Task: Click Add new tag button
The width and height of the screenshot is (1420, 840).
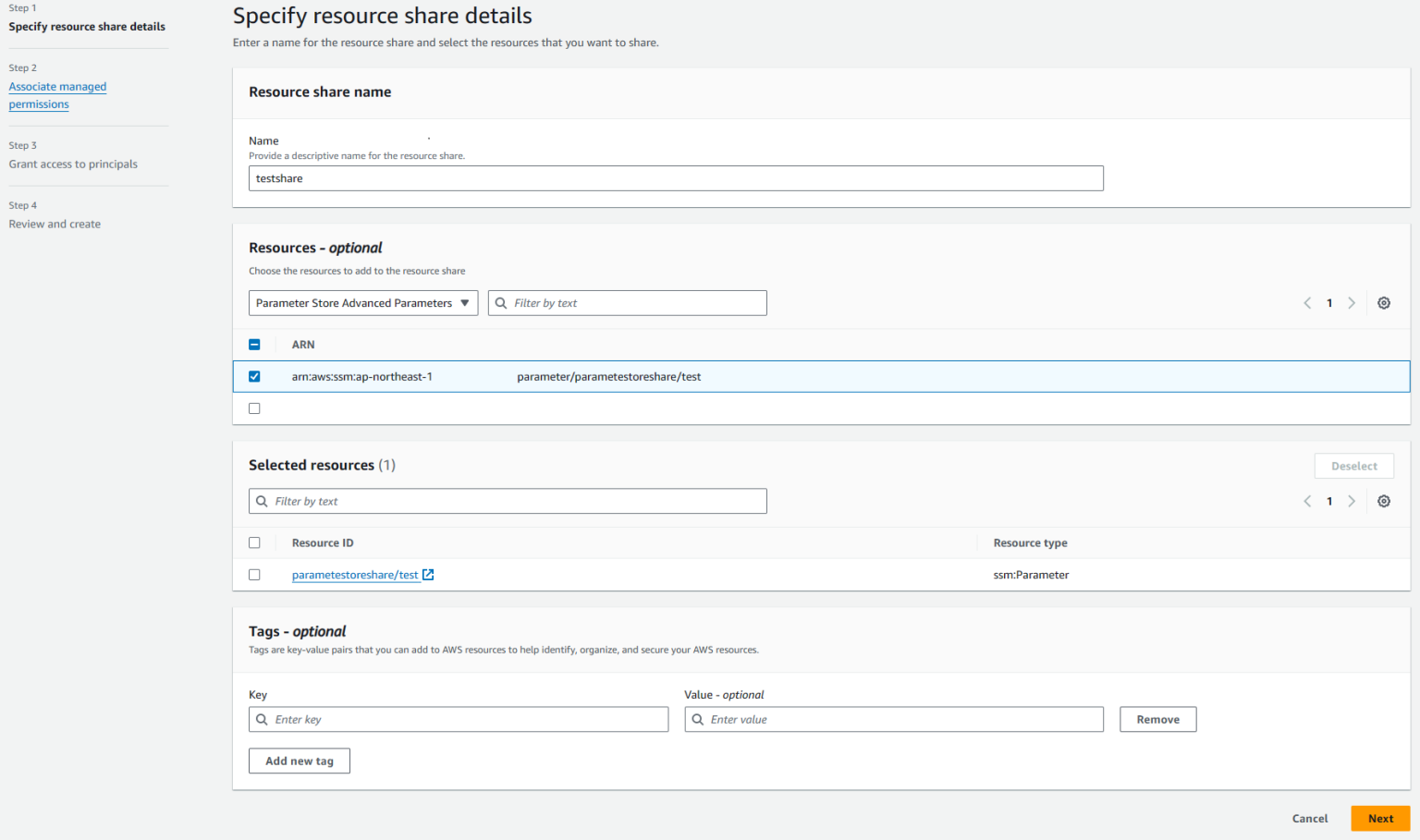Action: pos(300,761)
